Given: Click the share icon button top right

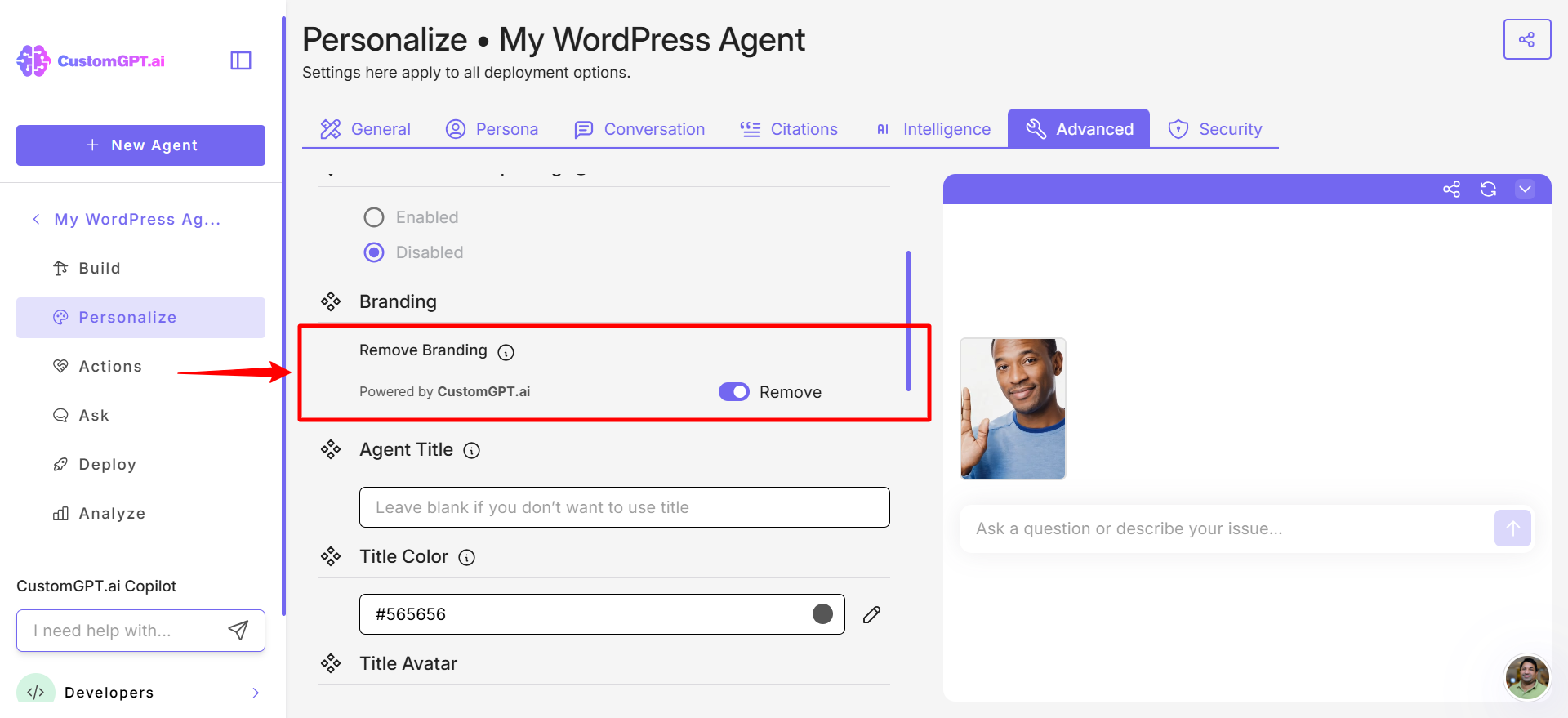Looking at the screenshot, I should [1526, 39].
